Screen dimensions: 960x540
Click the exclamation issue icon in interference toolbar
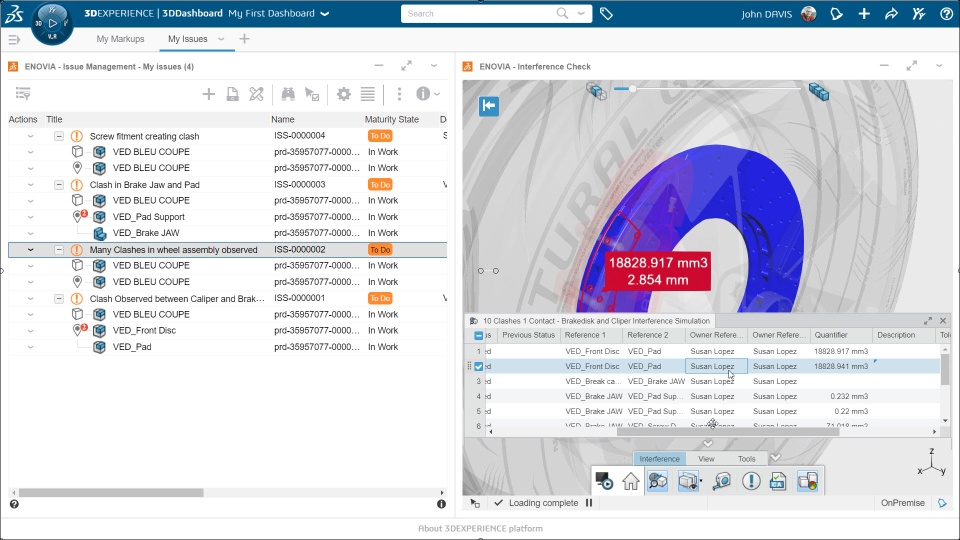[751, 481]
